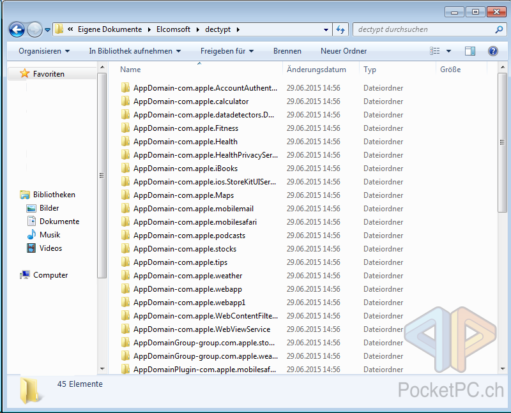The width and height of the screenshot is (511, 413).
Task: Open the recent pages dropdown arrow
Action: point(48,30)
